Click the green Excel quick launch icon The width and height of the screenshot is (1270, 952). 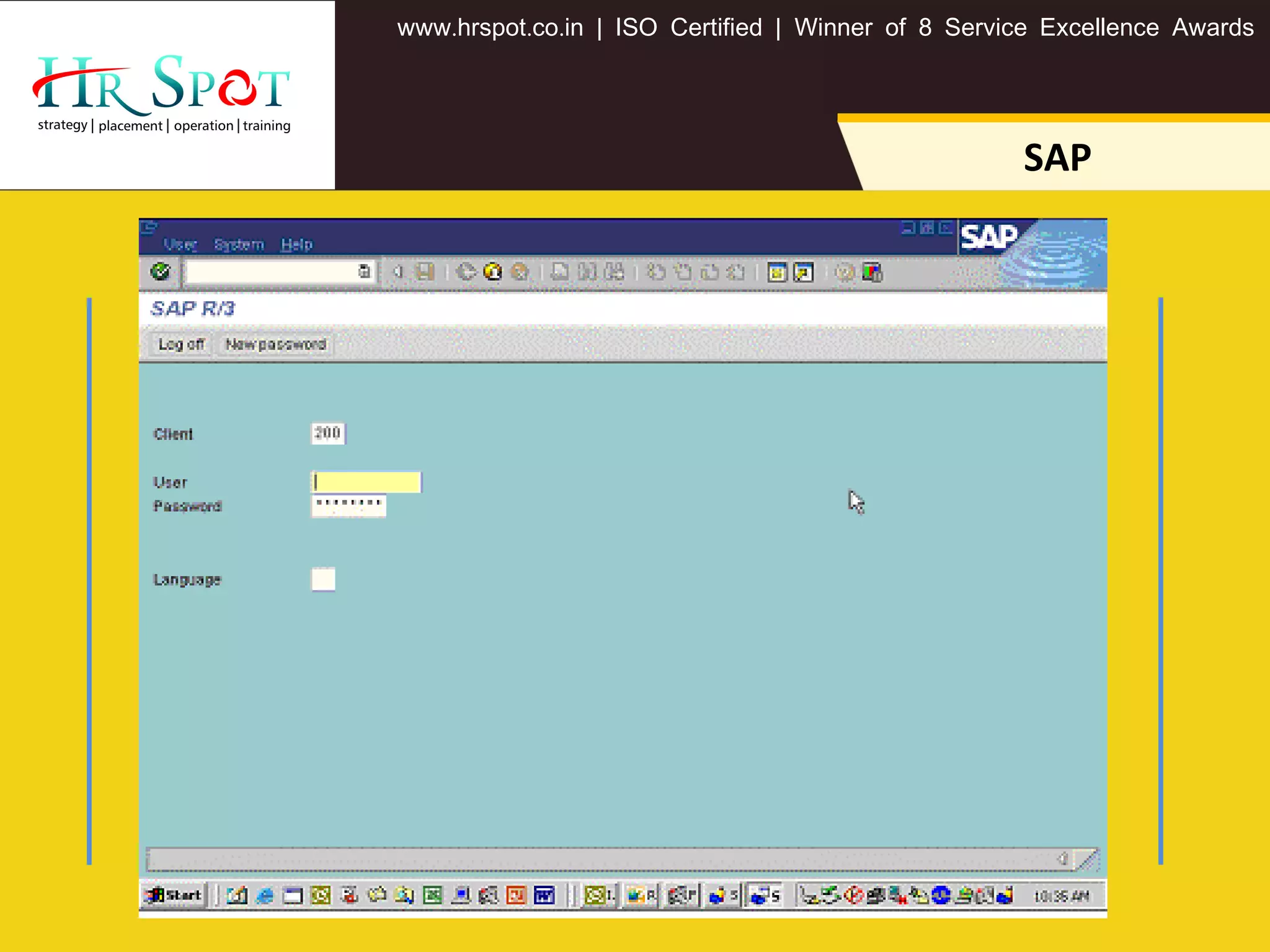[x=432, y=896]
